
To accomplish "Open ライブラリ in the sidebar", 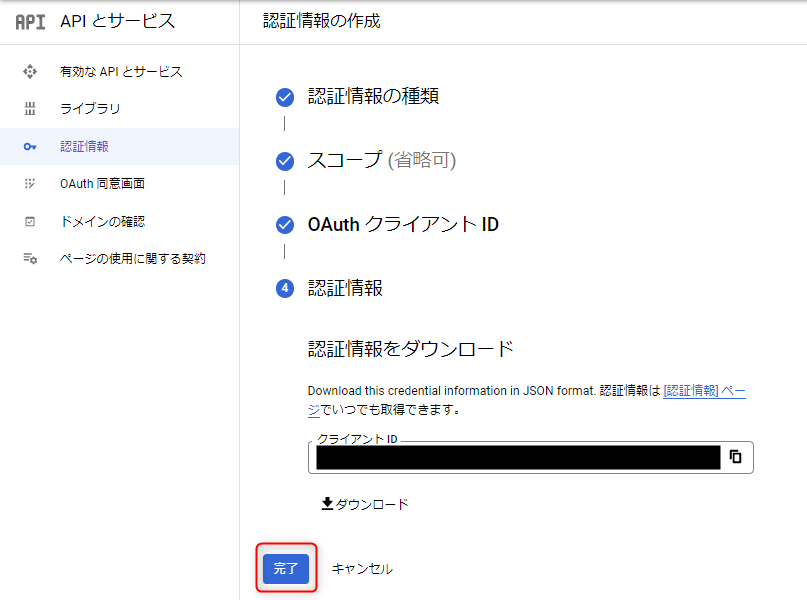I will 90,109.
